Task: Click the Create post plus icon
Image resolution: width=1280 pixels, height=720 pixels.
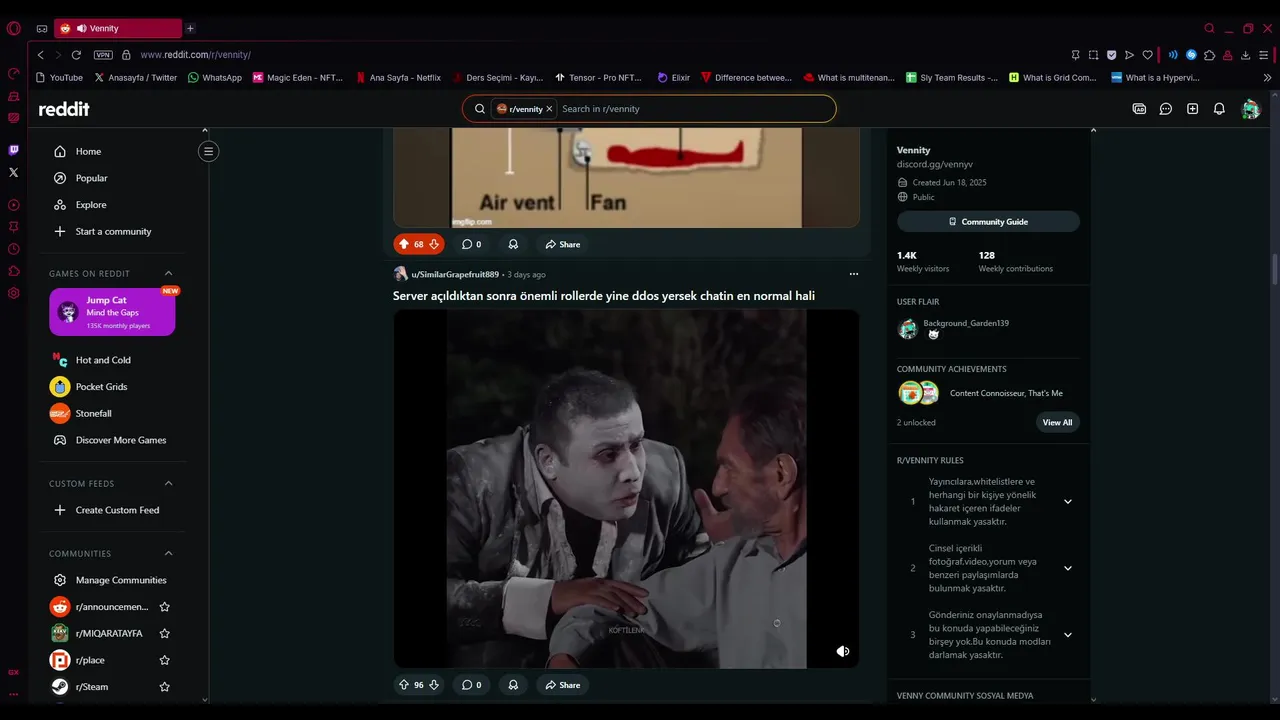Action: click(x=1192, y=109)
